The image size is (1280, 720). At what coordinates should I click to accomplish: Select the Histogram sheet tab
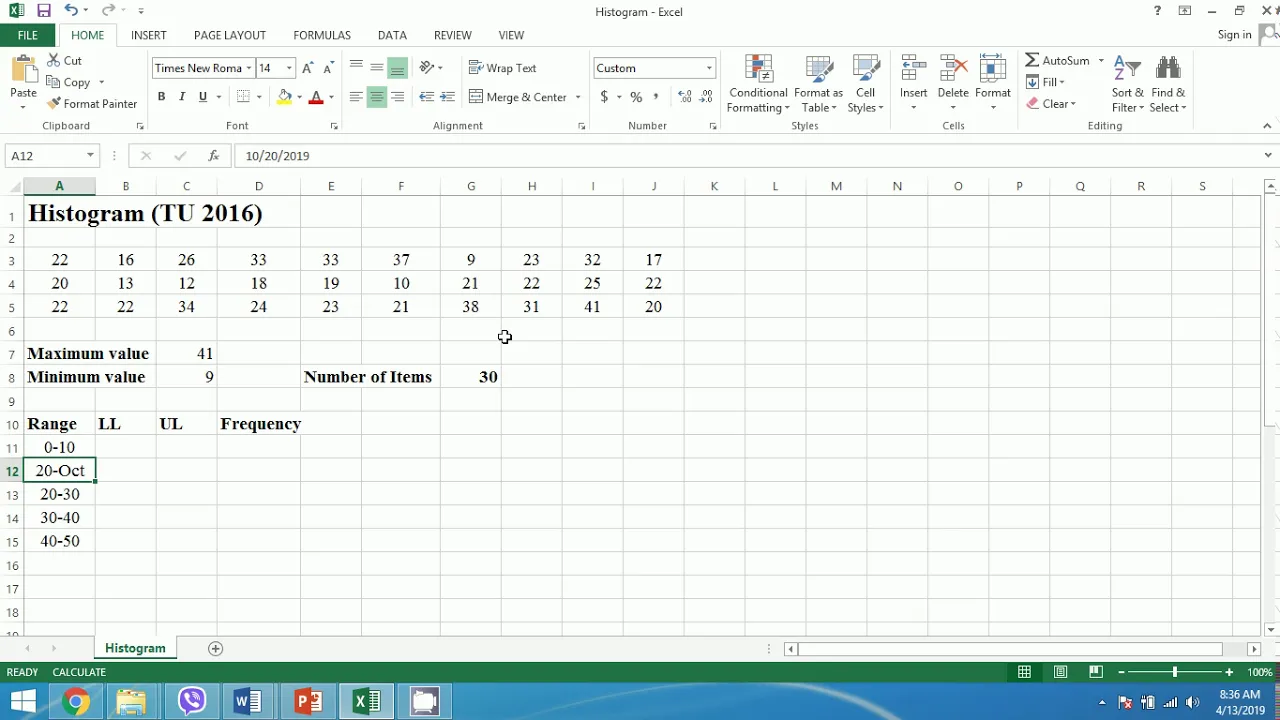point(135,649)
